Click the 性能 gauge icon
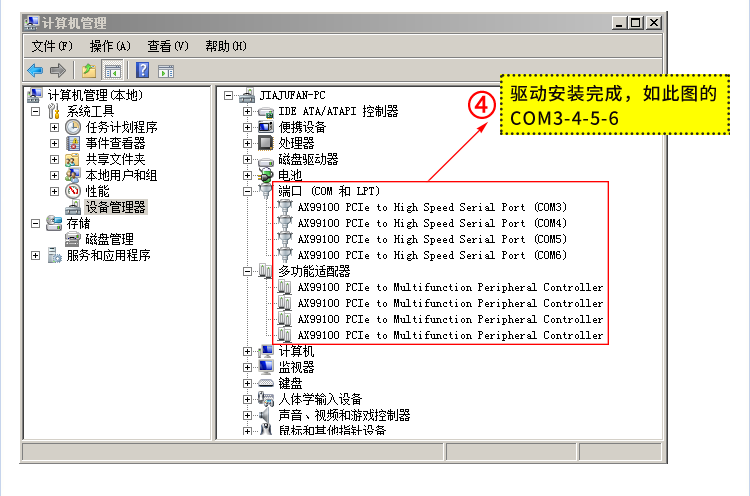750x496 pixels. (73, 191)
